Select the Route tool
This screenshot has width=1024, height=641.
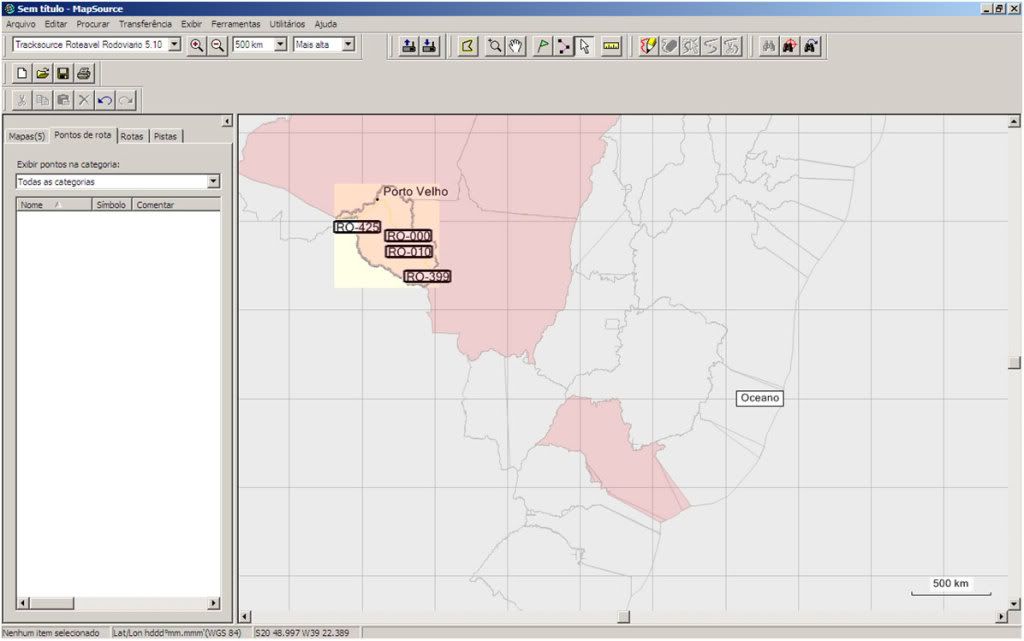click(x=564, y=46)
